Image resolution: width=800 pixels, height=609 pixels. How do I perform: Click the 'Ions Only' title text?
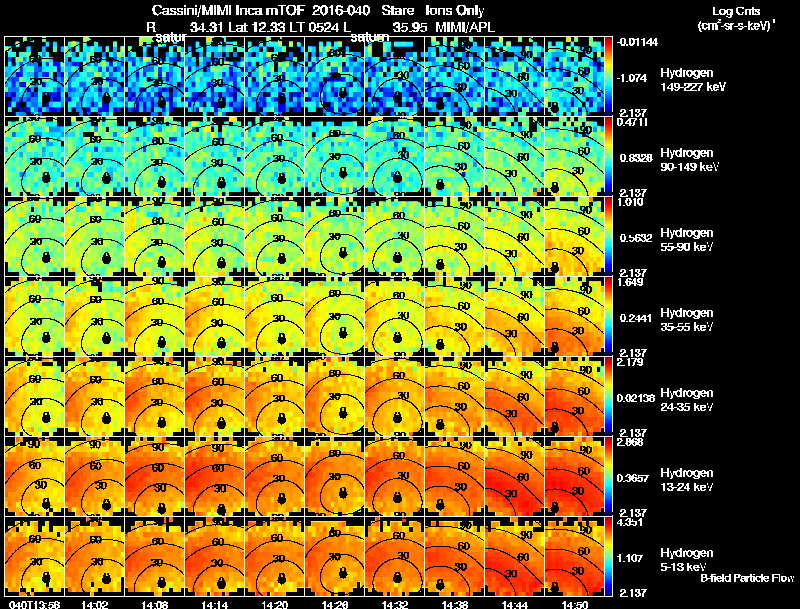(x=455, y=11)
